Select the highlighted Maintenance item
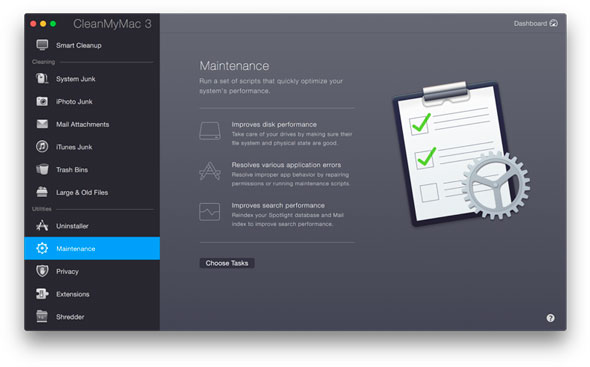The image size is (590, 367). [x=92, y=248]
